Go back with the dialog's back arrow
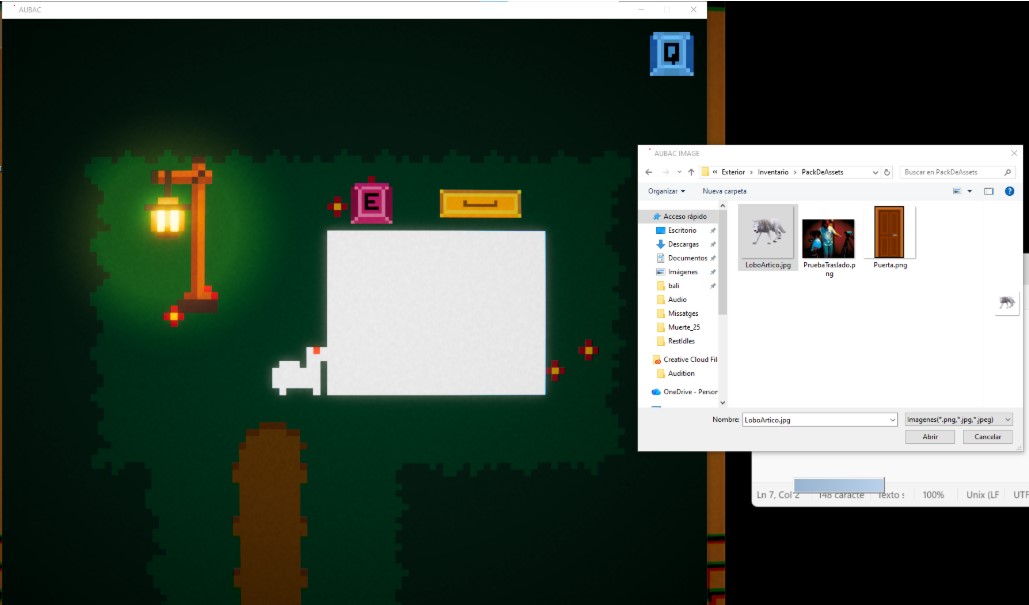 pyautogui.click(x=648, y=172)
